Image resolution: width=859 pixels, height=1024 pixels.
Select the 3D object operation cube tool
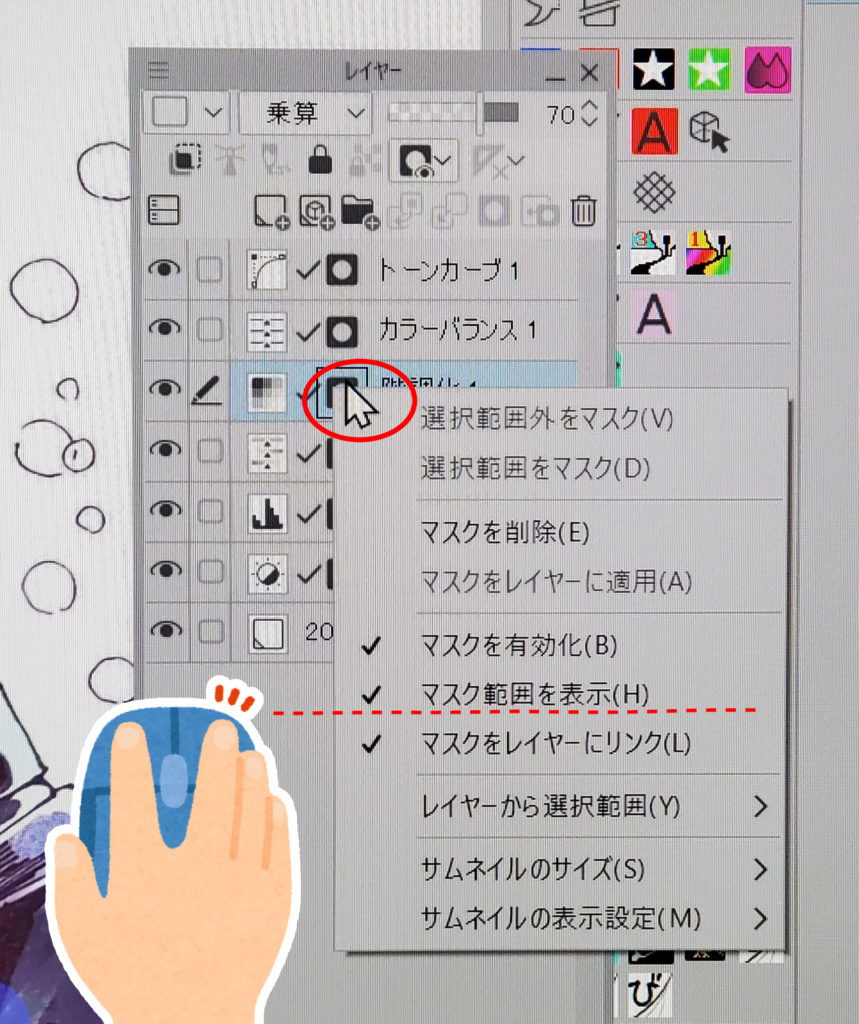pos(709,131)
